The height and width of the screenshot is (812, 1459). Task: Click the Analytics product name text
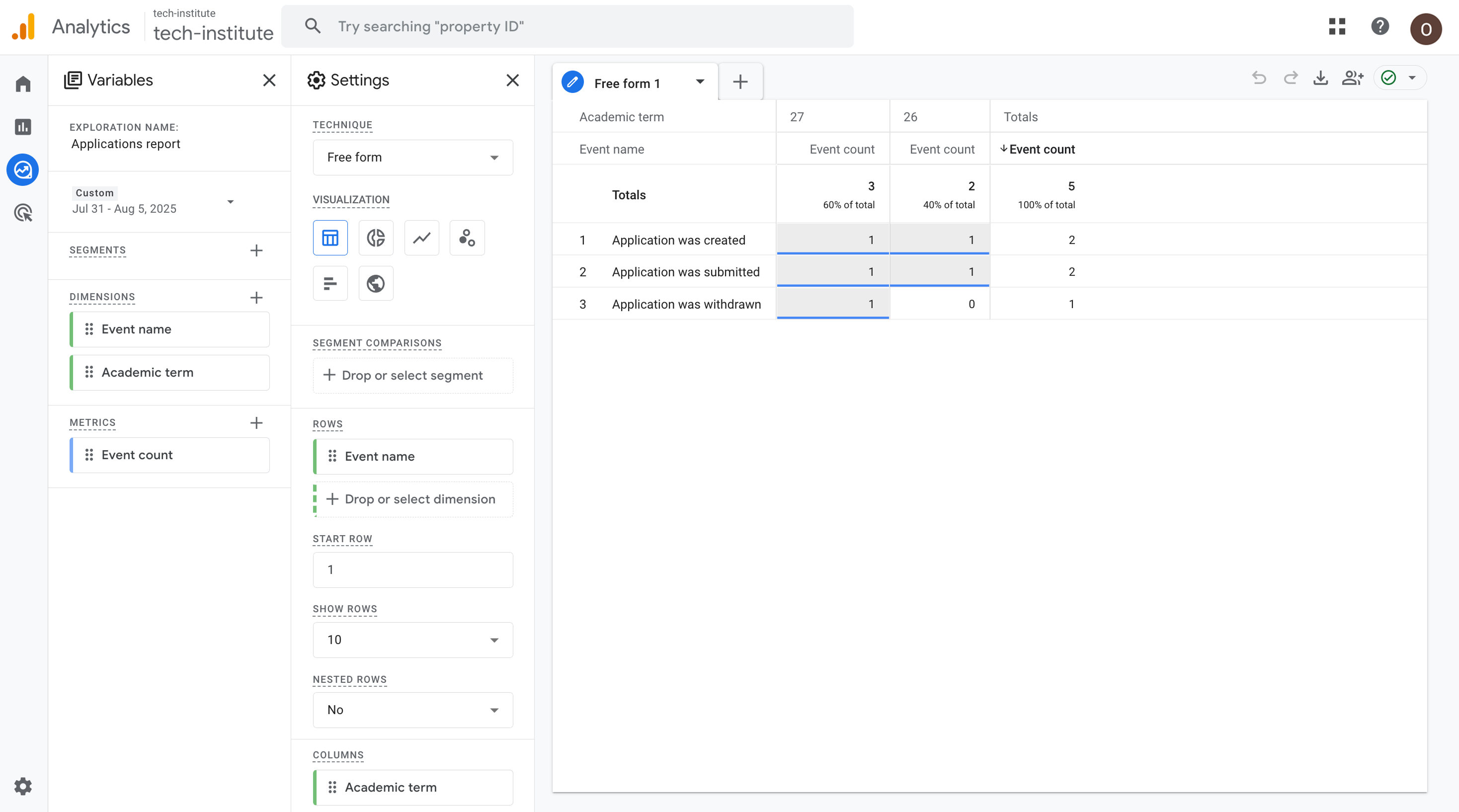coord(90,27)
